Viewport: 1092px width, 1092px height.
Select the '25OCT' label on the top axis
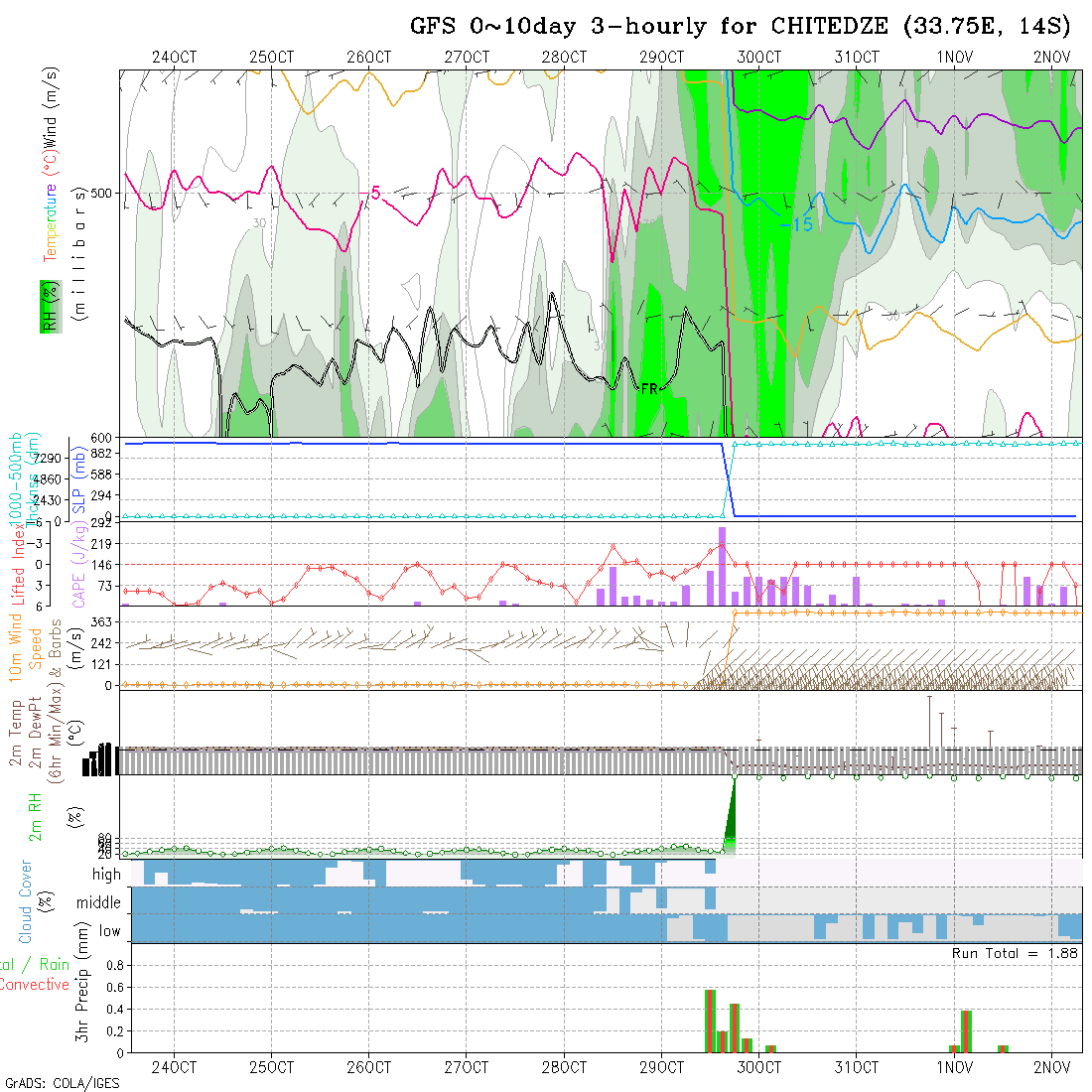point(272,57)
